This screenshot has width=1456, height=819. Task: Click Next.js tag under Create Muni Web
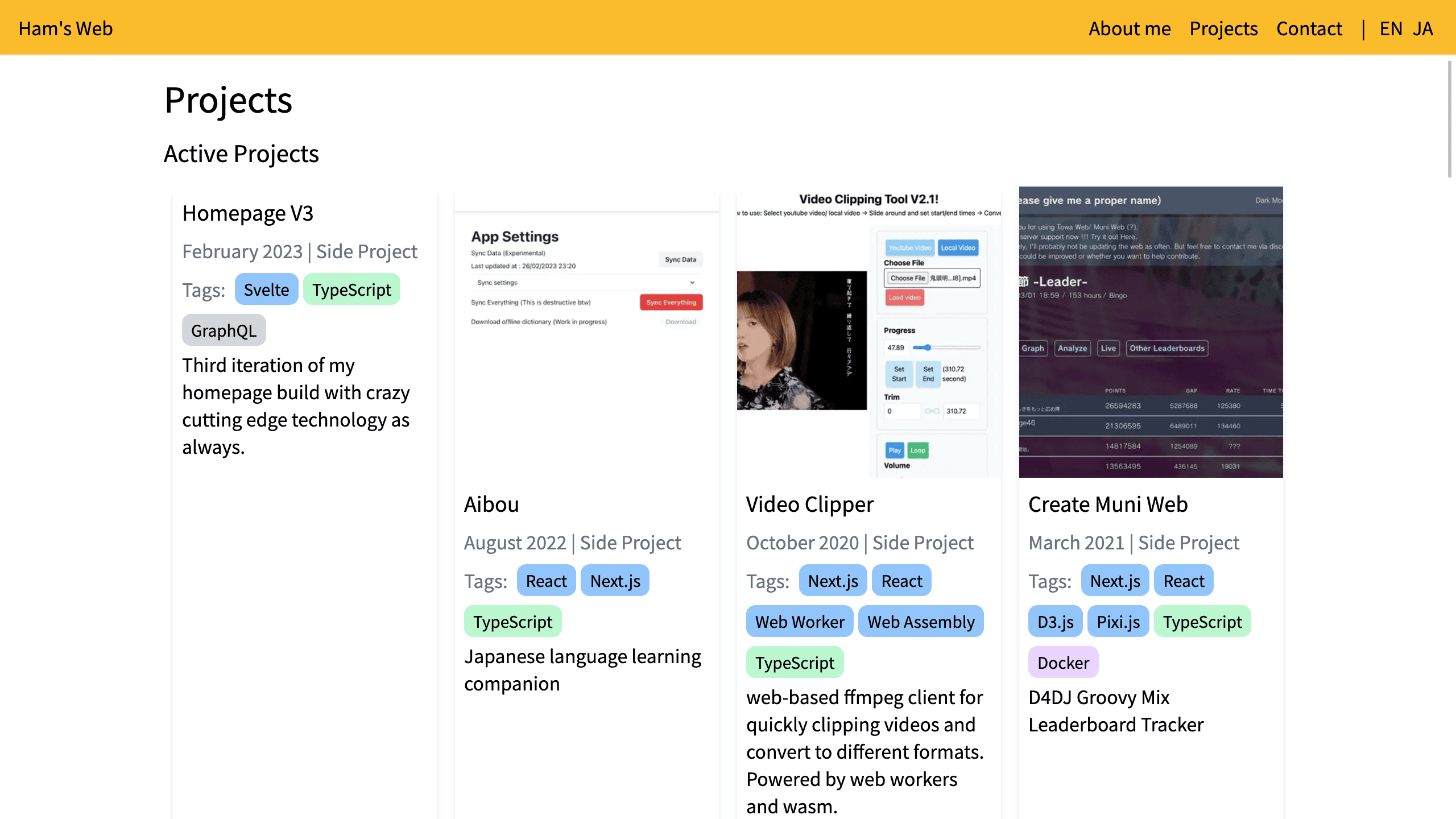point(1115,581)
